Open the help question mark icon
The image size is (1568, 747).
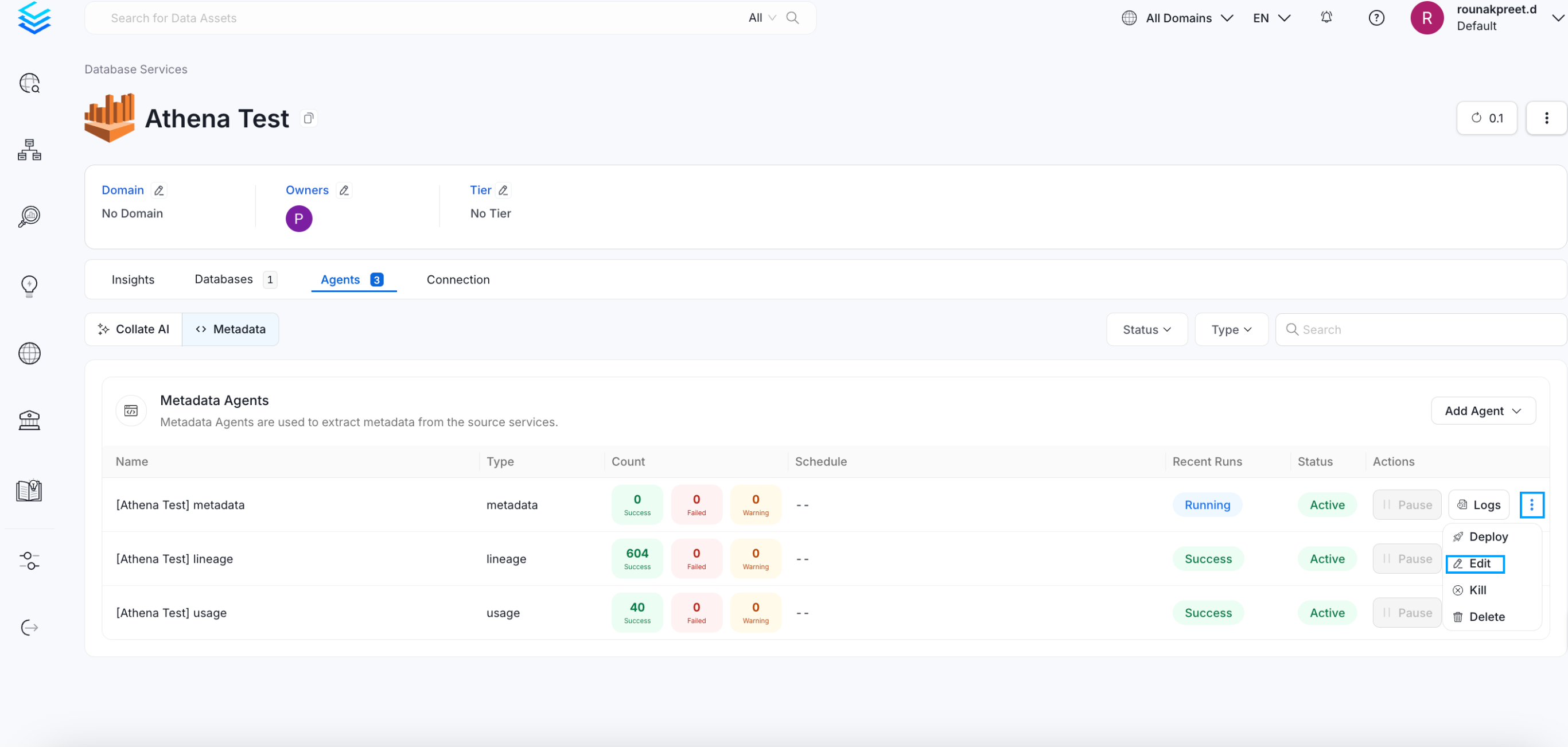(1376, 18)
